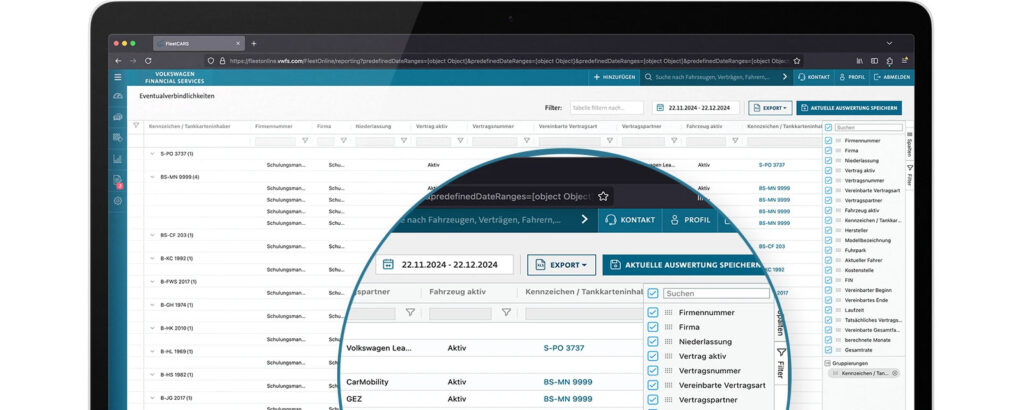Toggle the FIN column checkbox
Screen dimensions: 1024x410
[829, 280]
